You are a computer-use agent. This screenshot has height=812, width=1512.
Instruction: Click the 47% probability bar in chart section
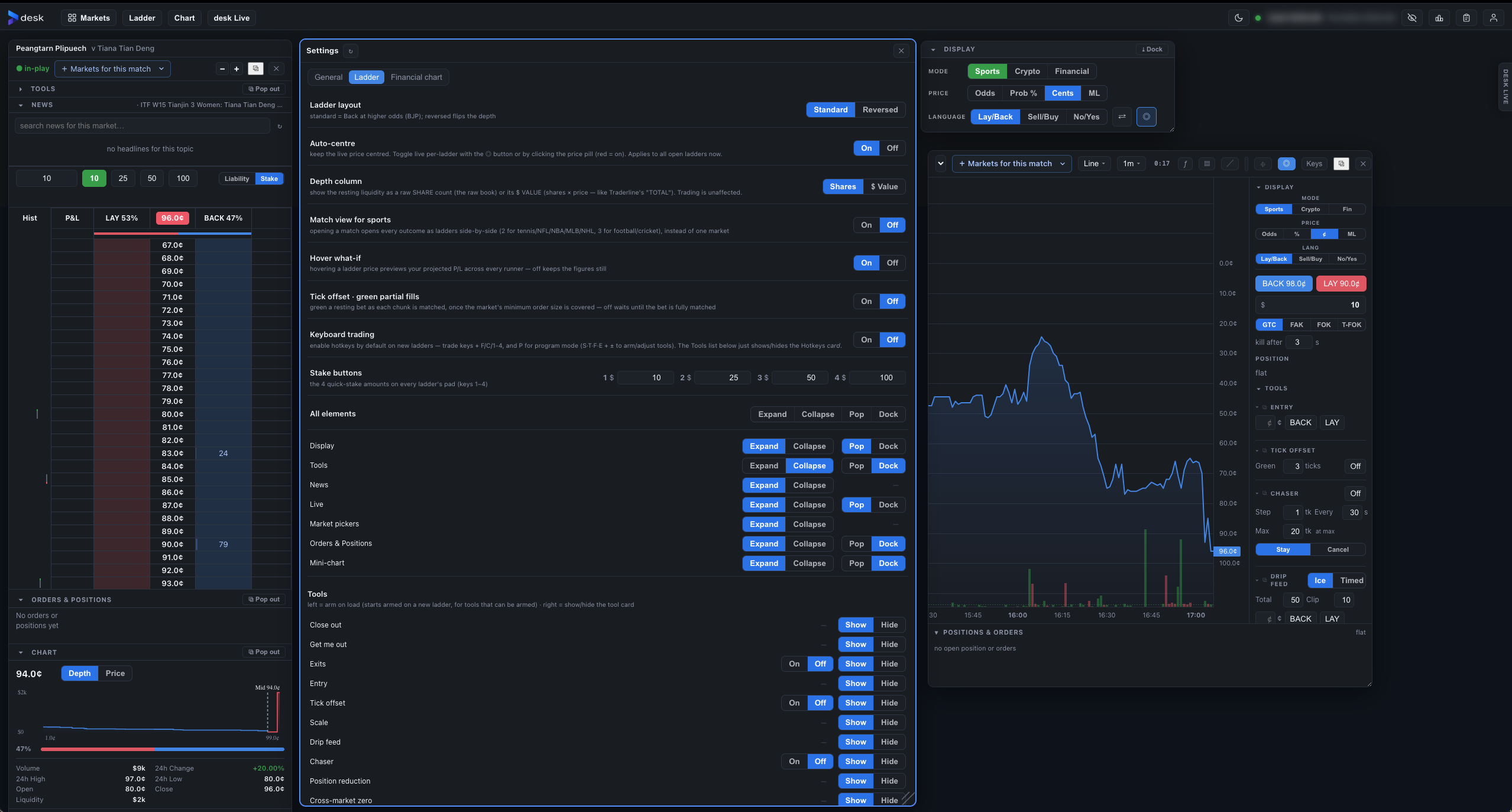coord(162,749)
